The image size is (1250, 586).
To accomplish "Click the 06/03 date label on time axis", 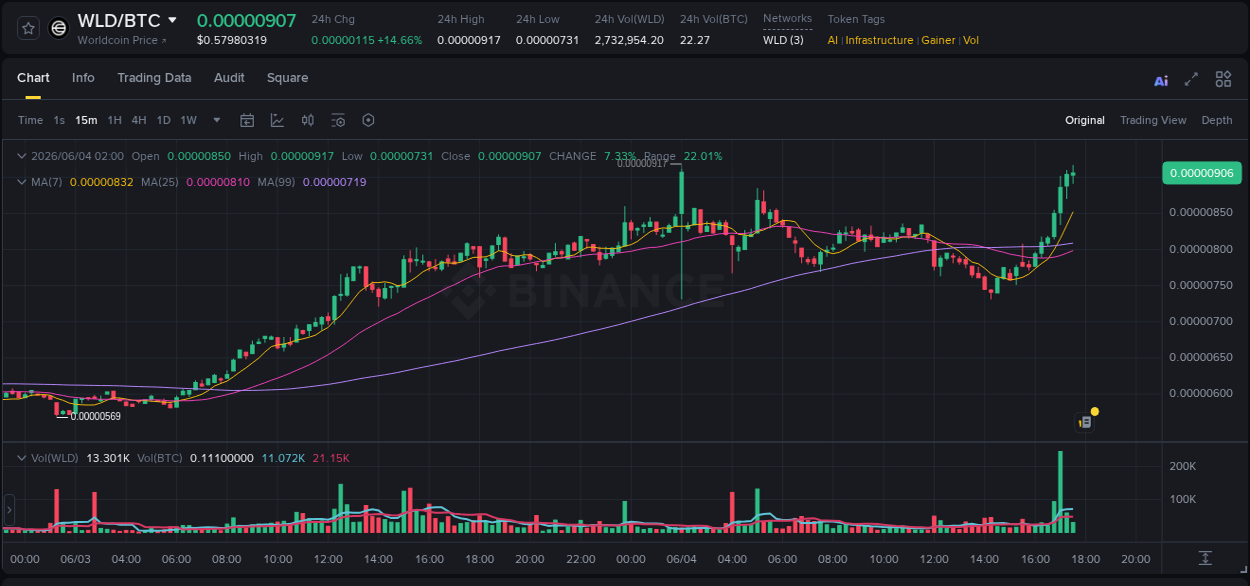I will tap(76, 559).
